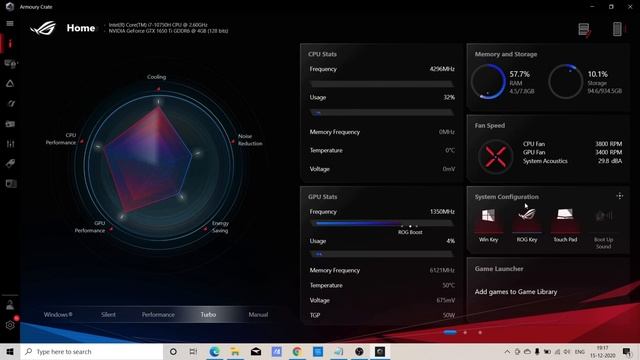Go to second dashboard page dot
The height and width of the screenshot is (360, 640).
pos(465,332)
